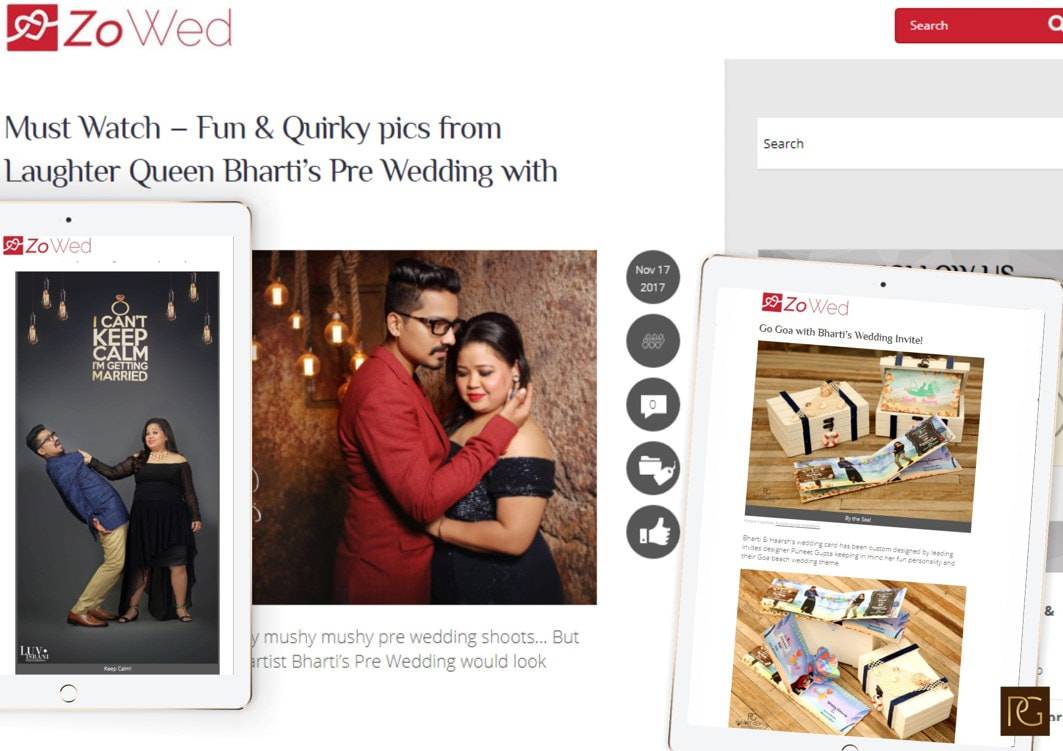Open the comments bubble icon showing 0
Screen dimensions: 1063x751
click(x=653, y=405)
